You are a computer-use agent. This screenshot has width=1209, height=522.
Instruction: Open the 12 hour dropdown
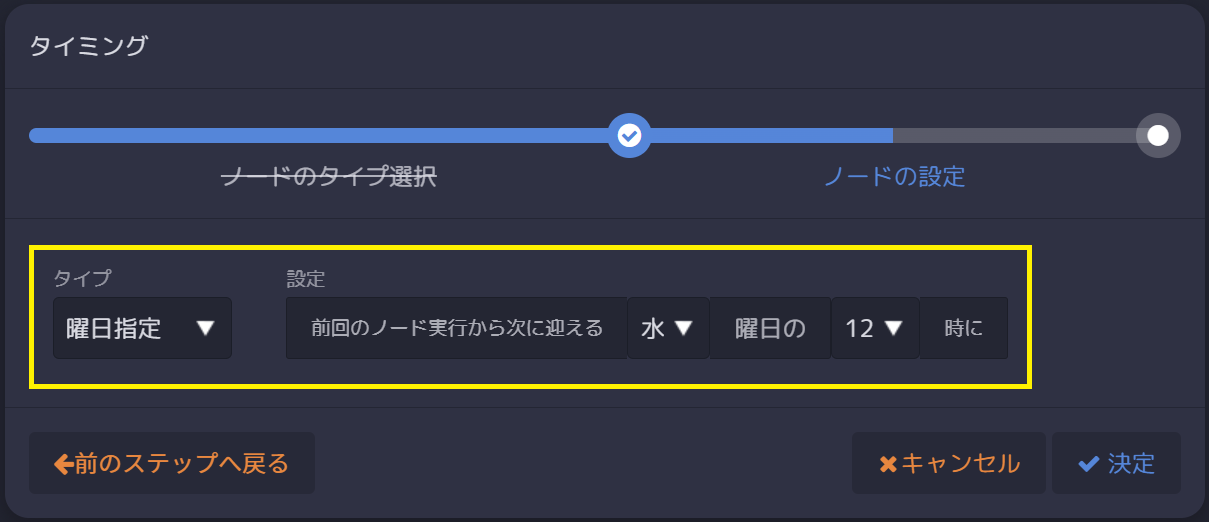pos(875,328)
